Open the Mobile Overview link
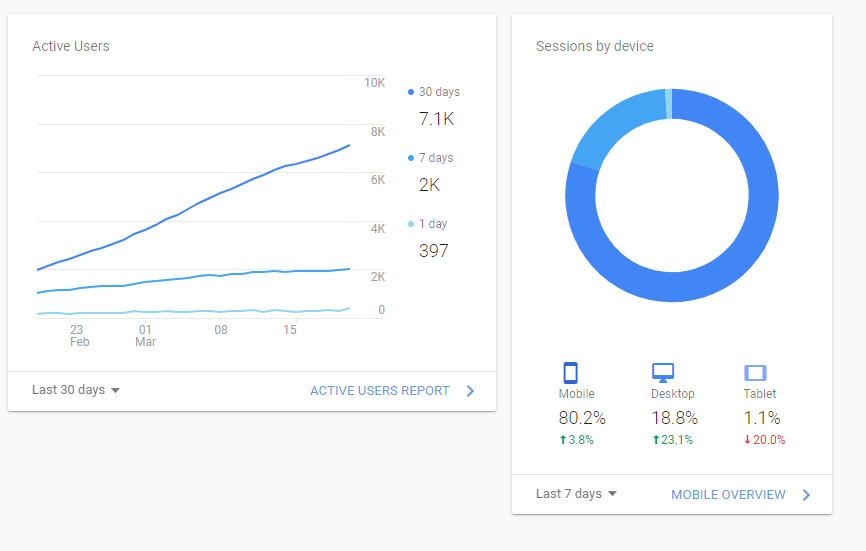This screenshot has width=866, height=551. tap(728, 495)
